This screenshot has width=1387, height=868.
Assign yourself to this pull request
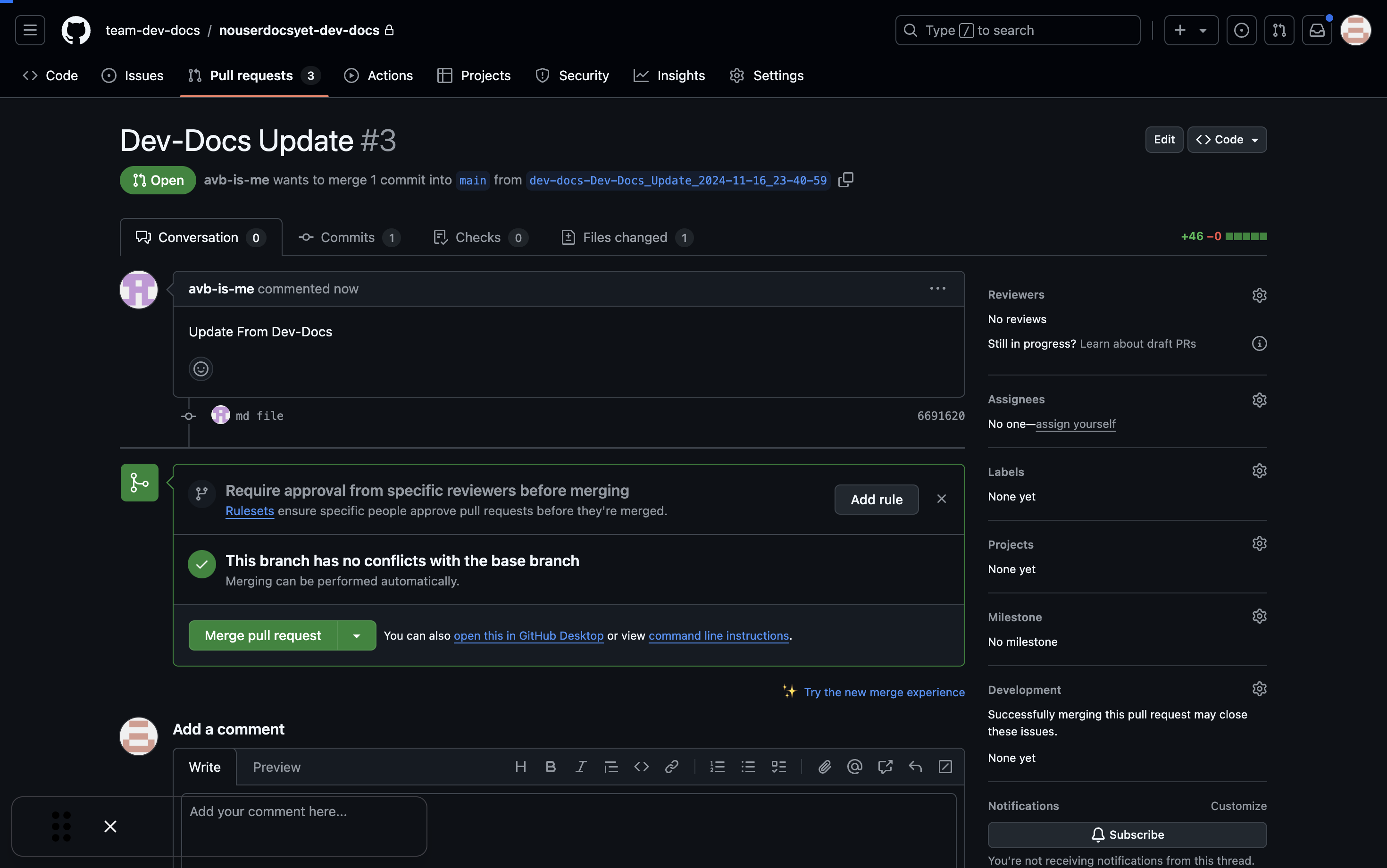pyautogui.click(x=1076, y=424)
